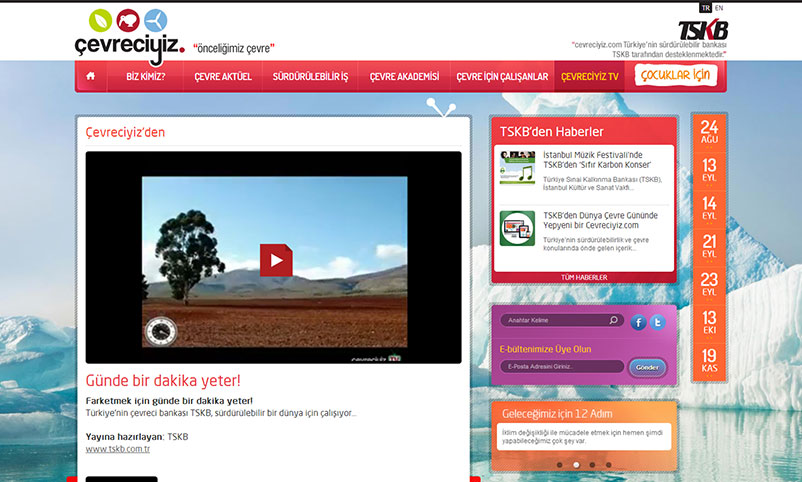Viewport: 802px width, 482px height.
Task: Switch language to TR
Action: [x=705, y=8]
